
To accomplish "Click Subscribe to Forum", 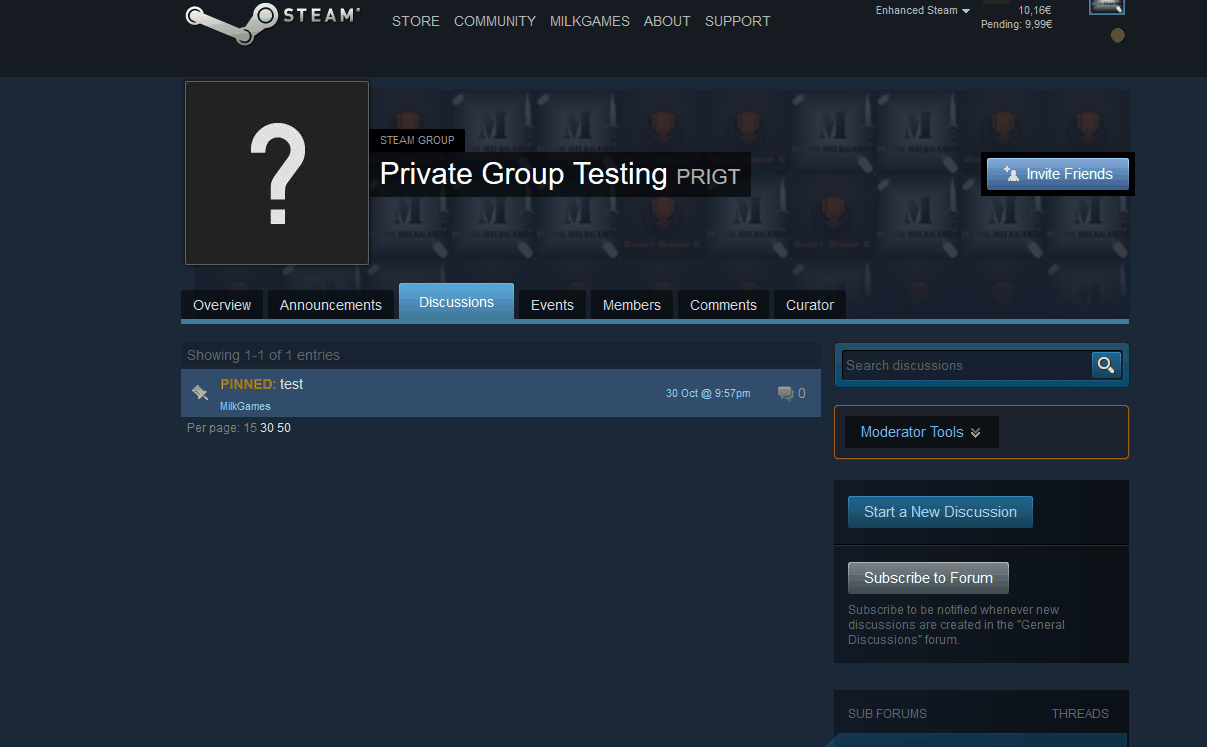I will click(x=928, y=578).
